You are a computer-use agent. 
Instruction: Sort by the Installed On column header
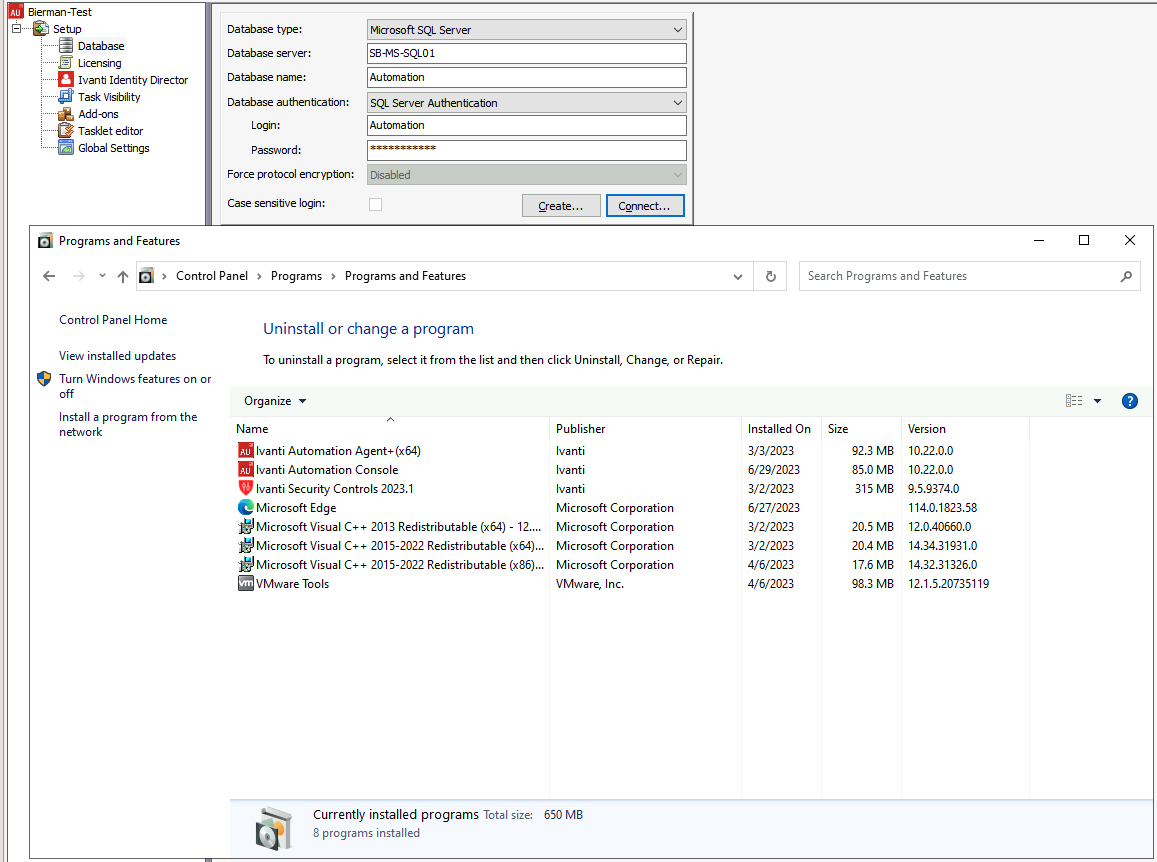(781, 429)
